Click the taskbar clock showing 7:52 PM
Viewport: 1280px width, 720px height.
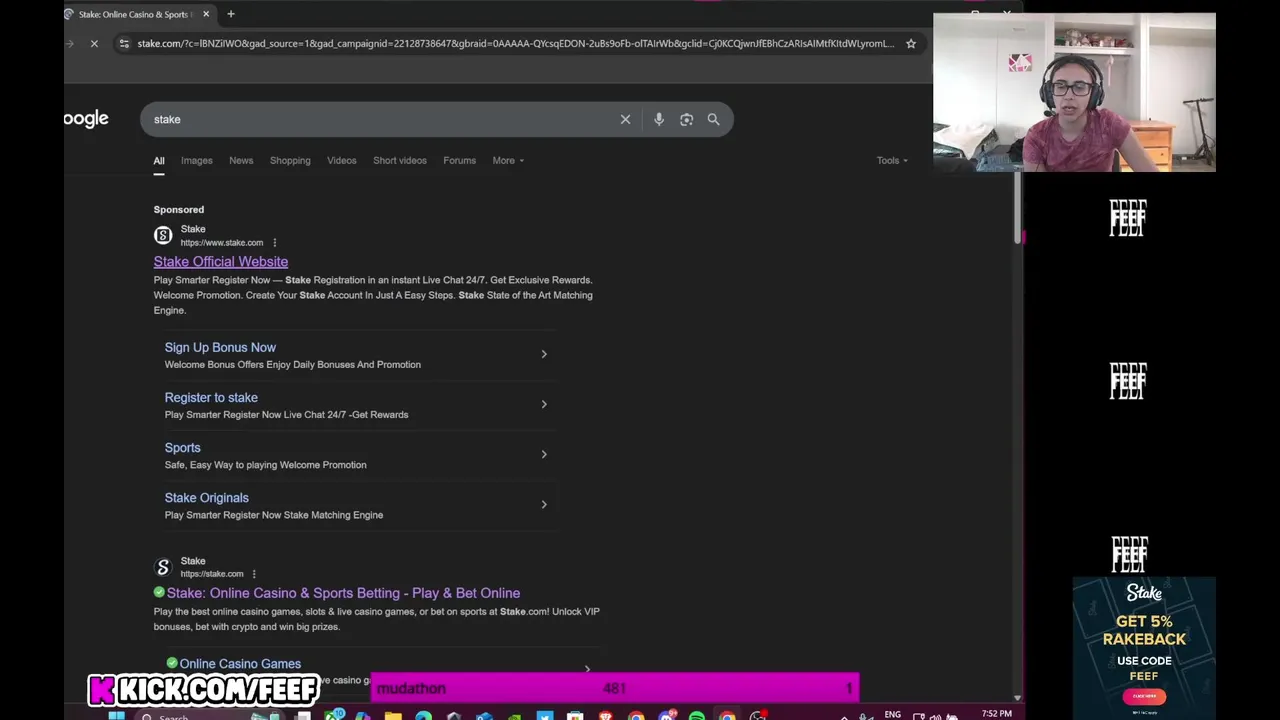[996, 714]
